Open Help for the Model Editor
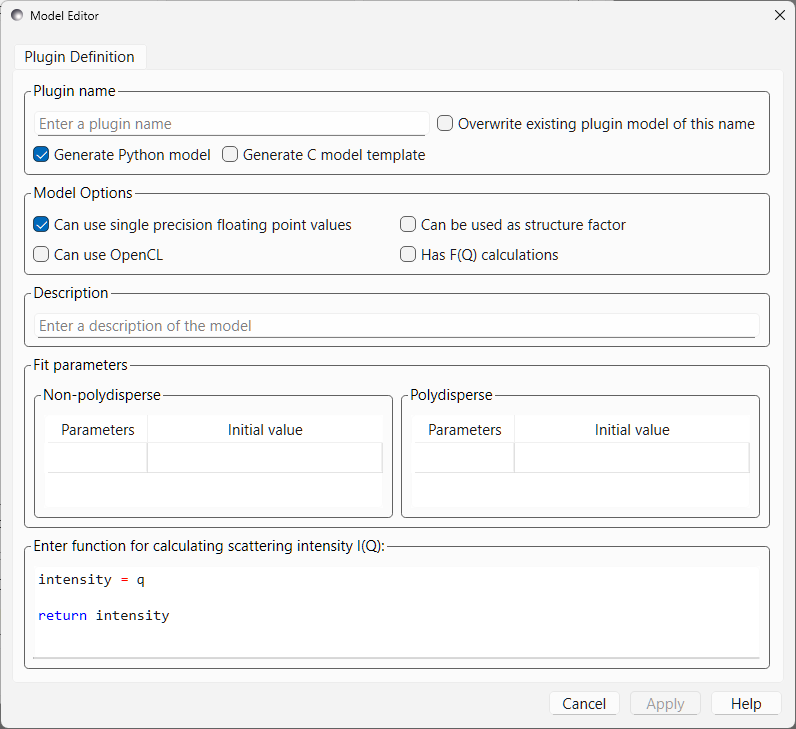 click(745, 704)
